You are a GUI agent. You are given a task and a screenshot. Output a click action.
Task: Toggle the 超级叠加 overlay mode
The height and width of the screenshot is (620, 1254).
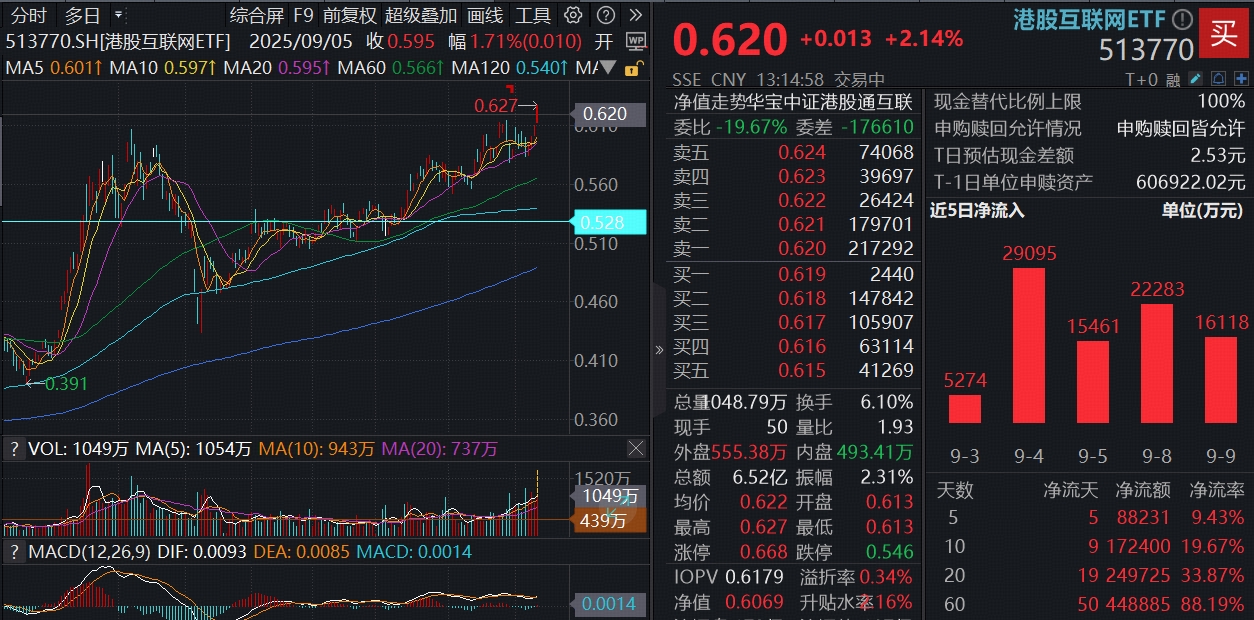[x=418, y=16]
